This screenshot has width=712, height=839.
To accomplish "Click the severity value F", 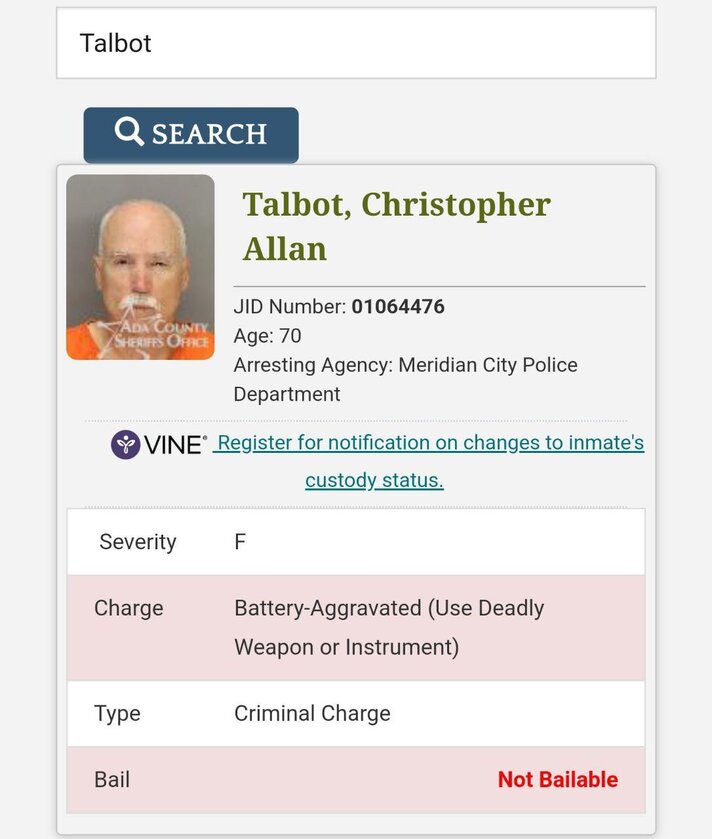I will point(240,542).
